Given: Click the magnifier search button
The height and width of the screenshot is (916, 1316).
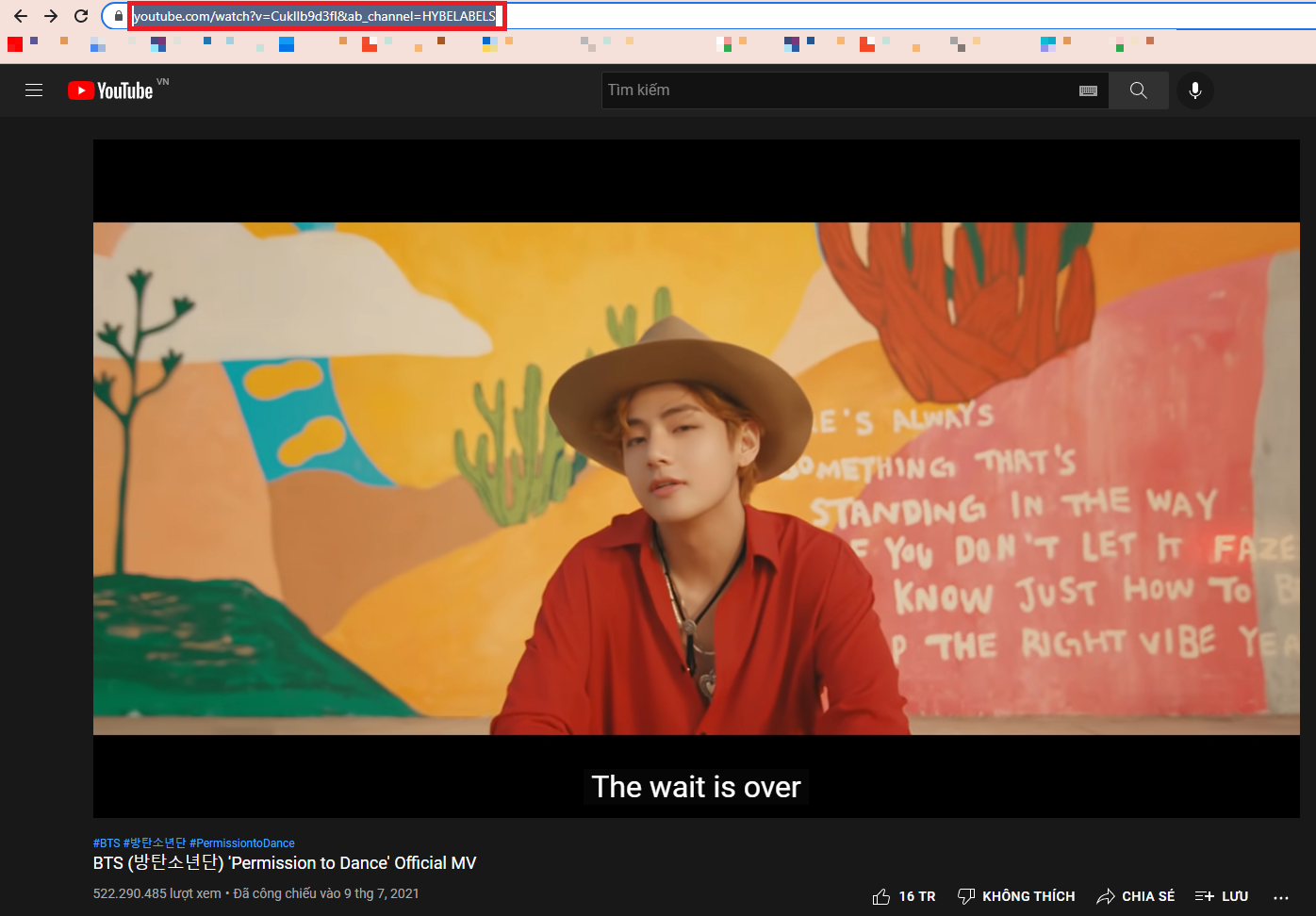Looking at the screenshot, I should [x=1139, y=90].
